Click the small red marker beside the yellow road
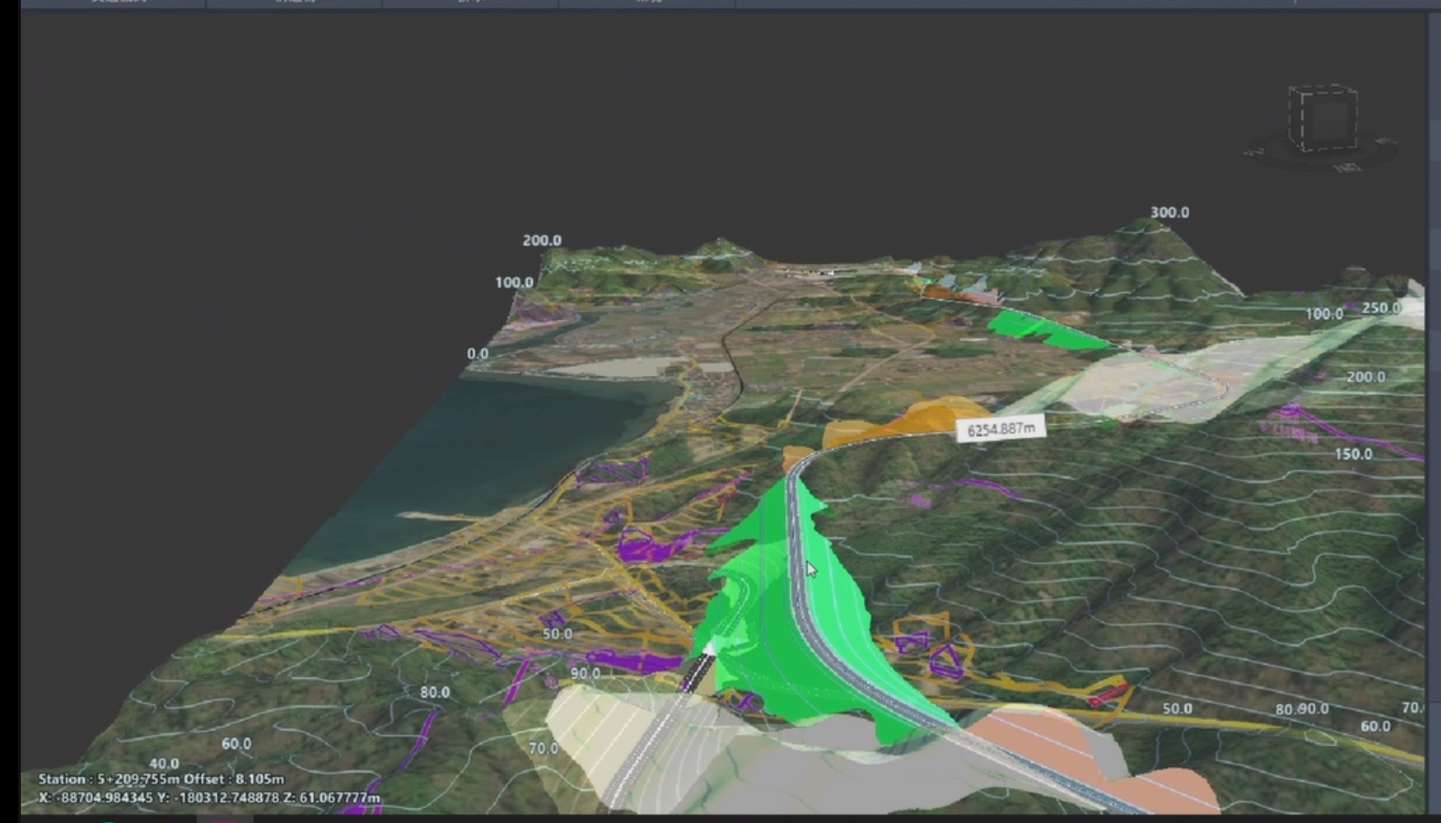 (x=1110, y=693)
